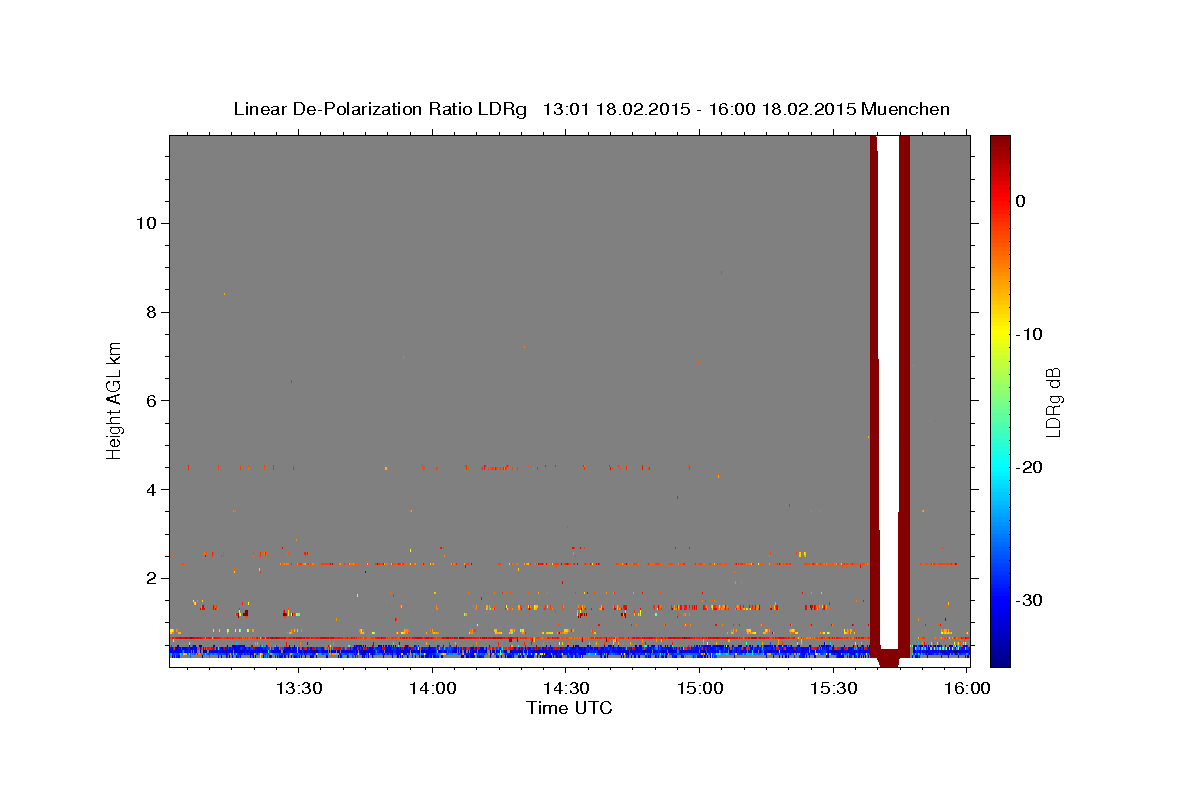Viewport: 1200px width, 800px height.
Task: Click the 'Muenchen' location label in the title
Action: tap(908, 109)
